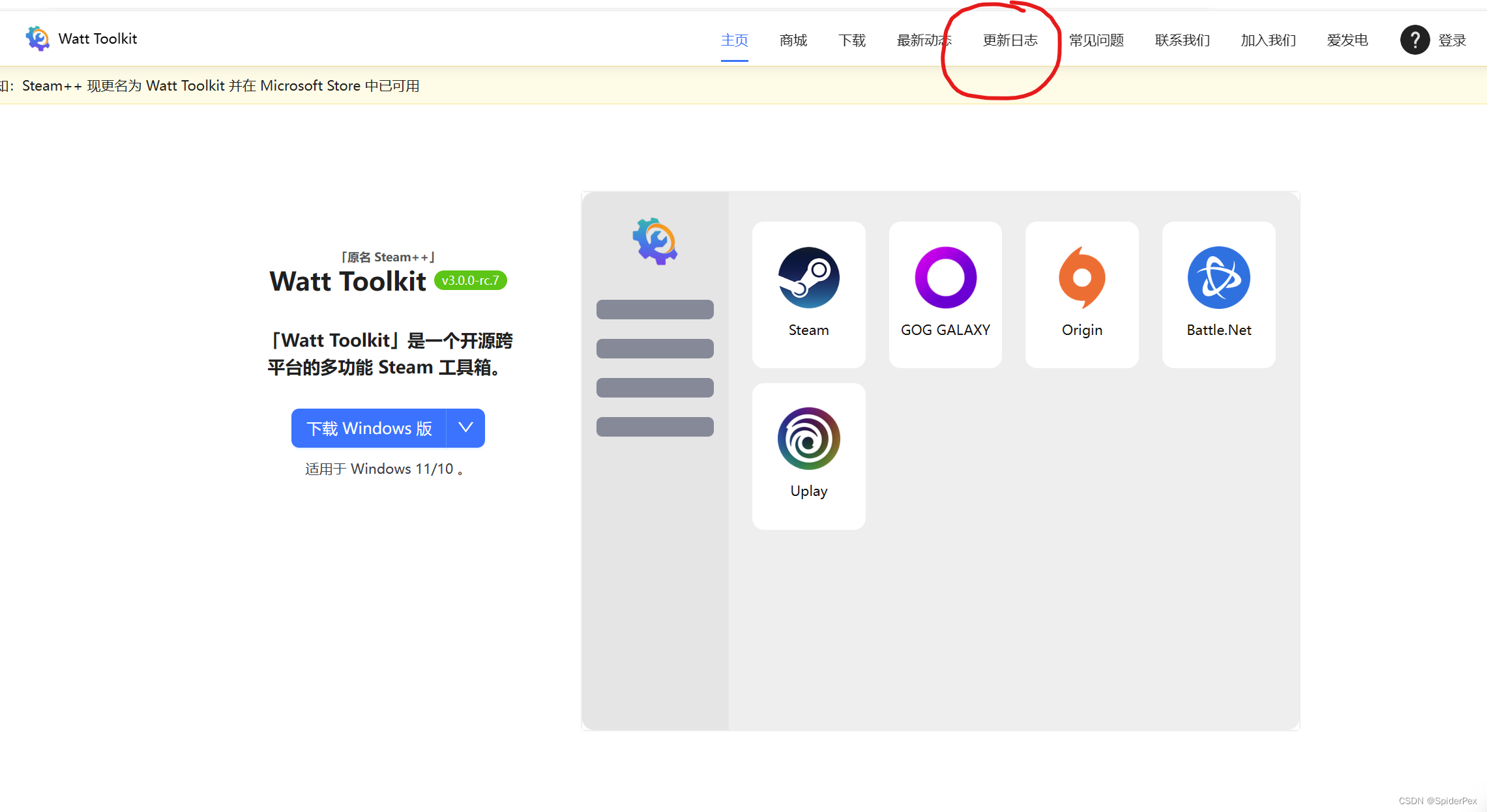Screen dimensions: 1487x812
Task: Select the Uplay platform icon
Action: [x=808, y=438]
